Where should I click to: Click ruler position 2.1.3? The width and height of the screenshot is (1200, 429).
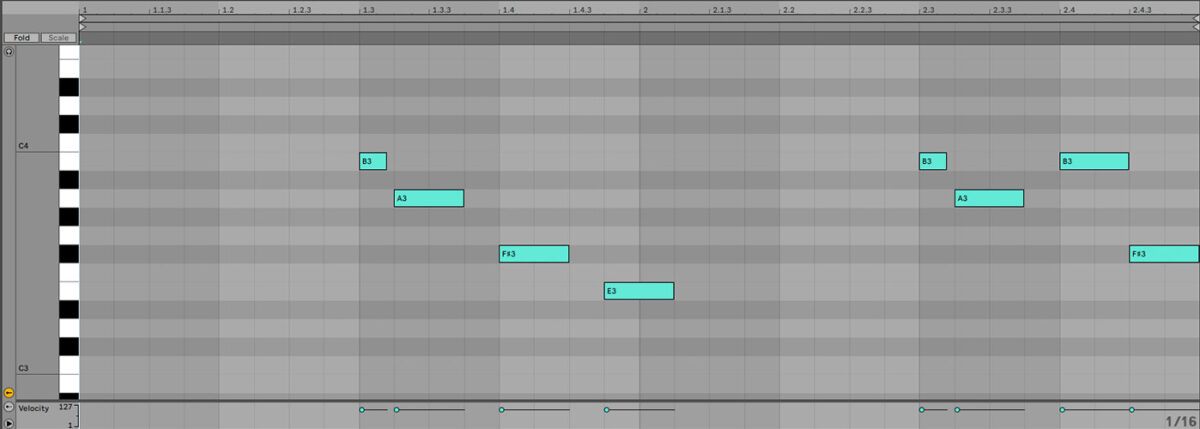point(722,10)
